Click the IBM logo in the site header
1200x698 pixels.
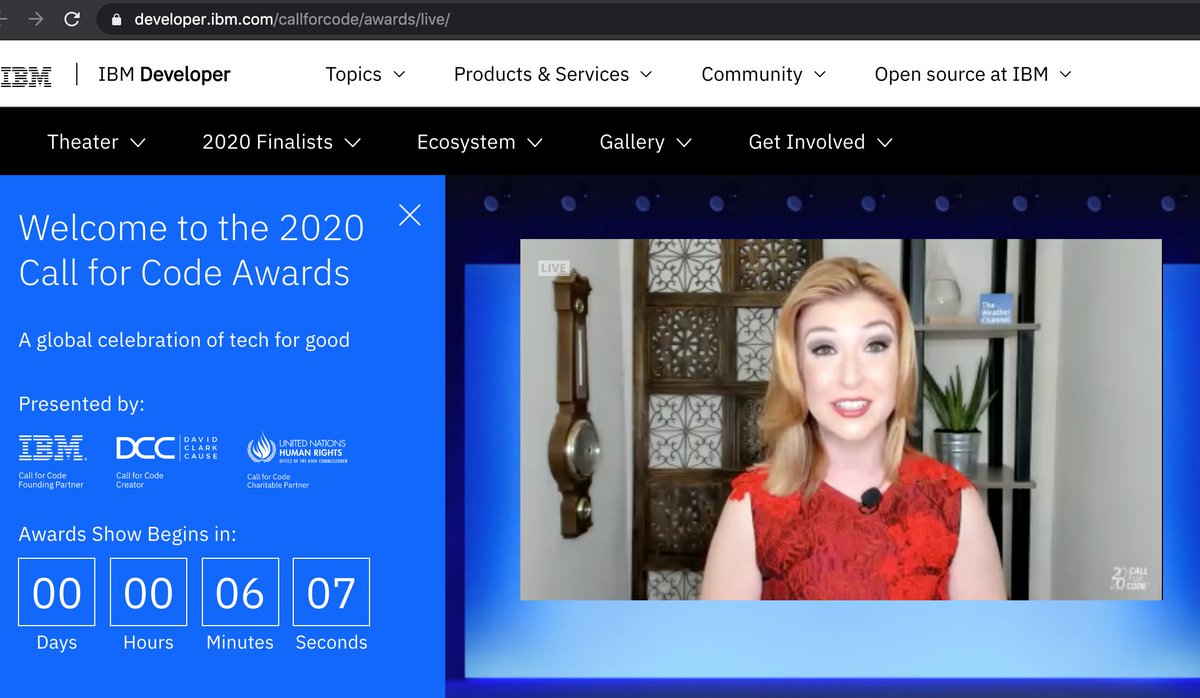pyautogui.click(x=26, y=75)
